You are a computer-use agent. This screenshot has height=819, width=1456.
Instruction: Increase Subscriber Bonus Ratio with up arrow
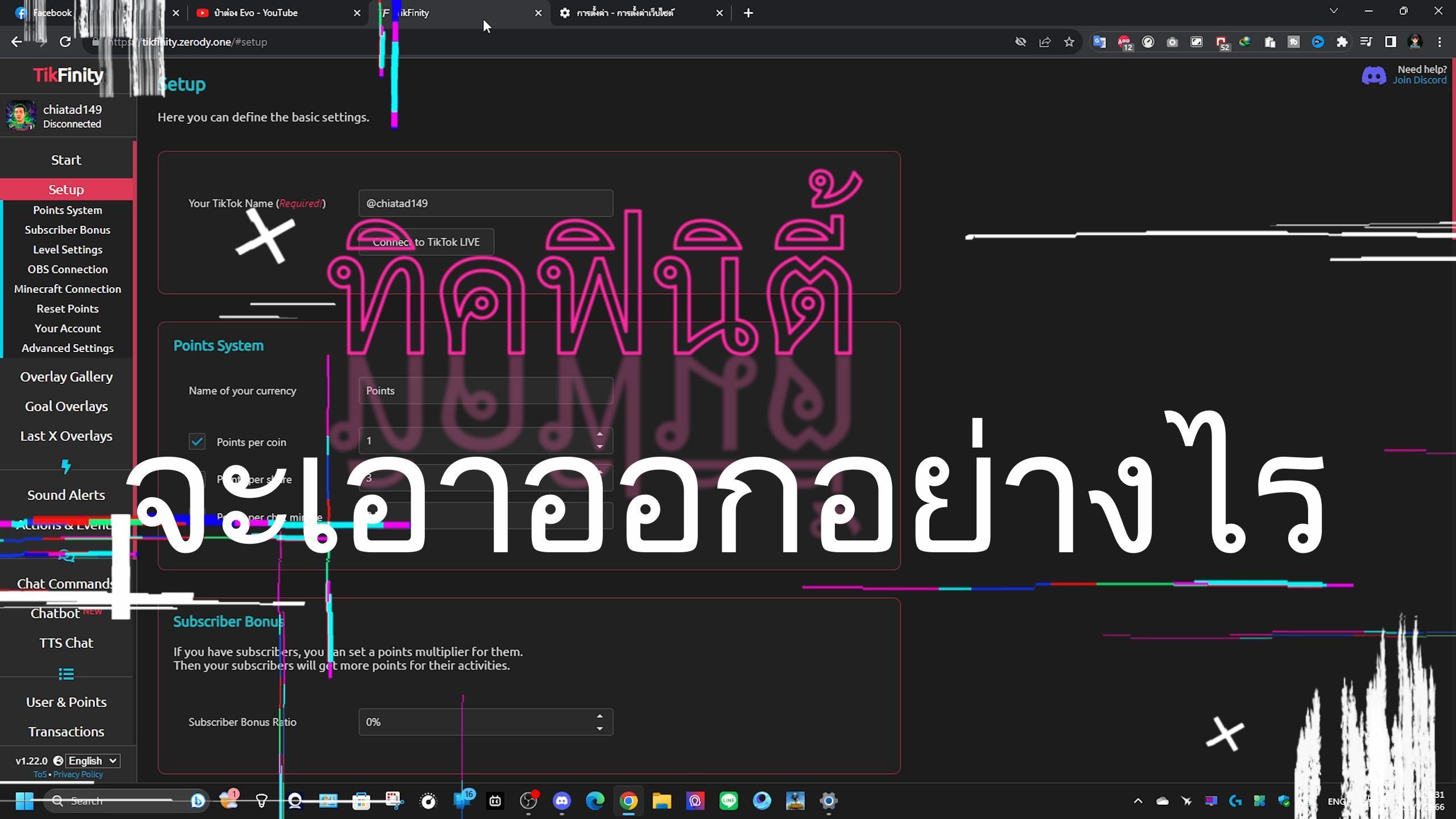point(599,716)
